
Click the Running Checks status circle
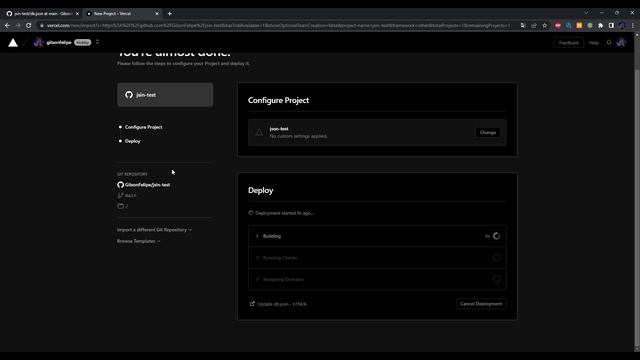coord(496,258)
